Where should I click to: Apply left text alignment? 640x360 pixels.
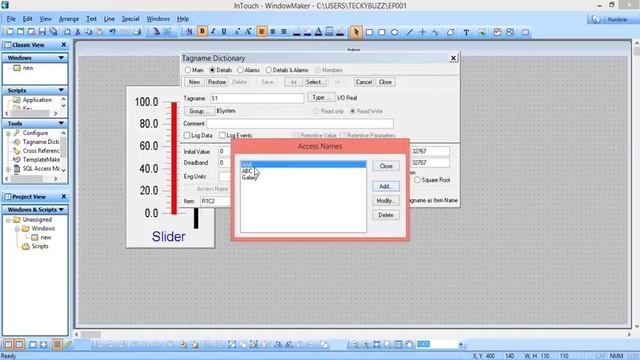point(262,31)
